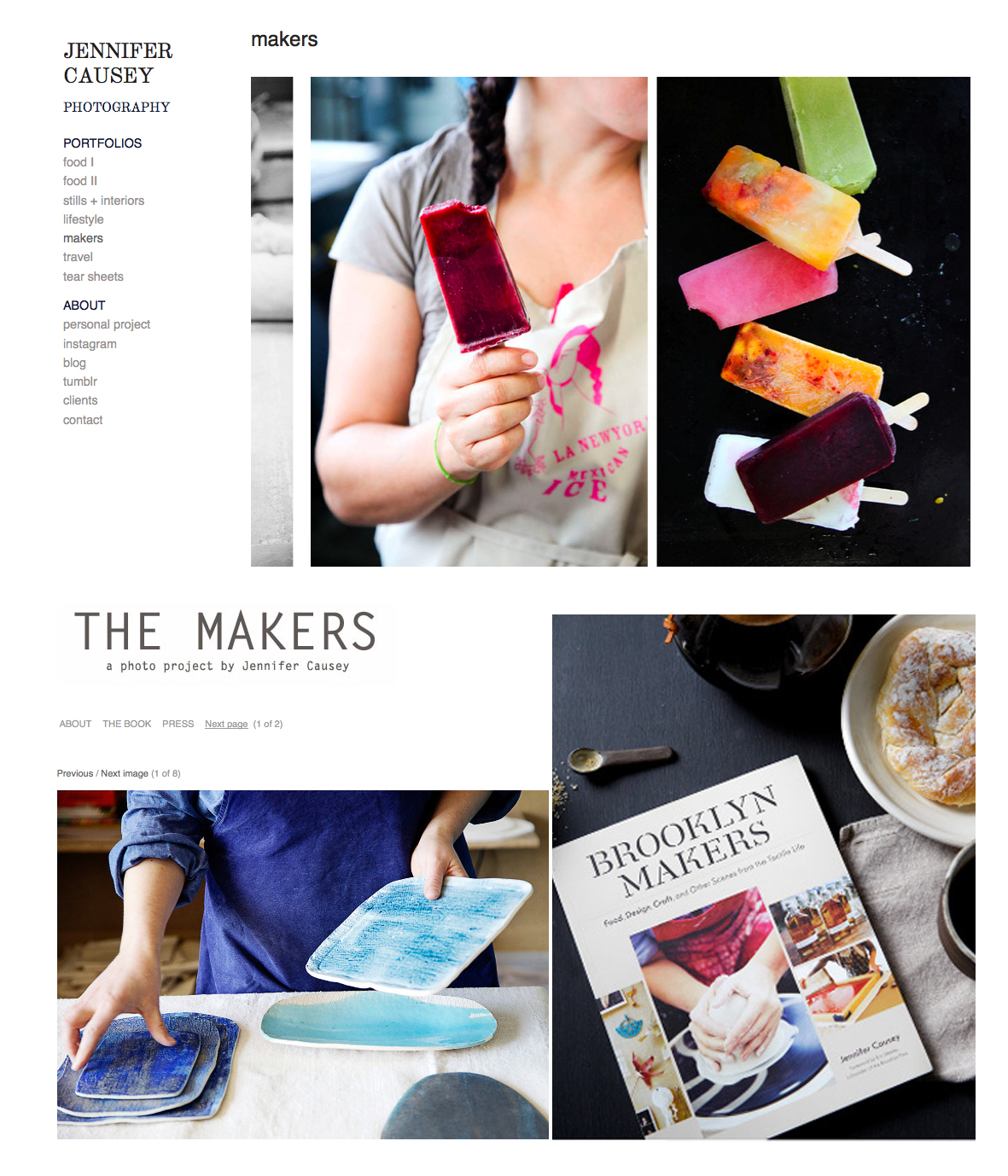Open the food II portfolio
Image resolution: width=1008 pixels, height=1176 pixels.
(x=80, y=181)
